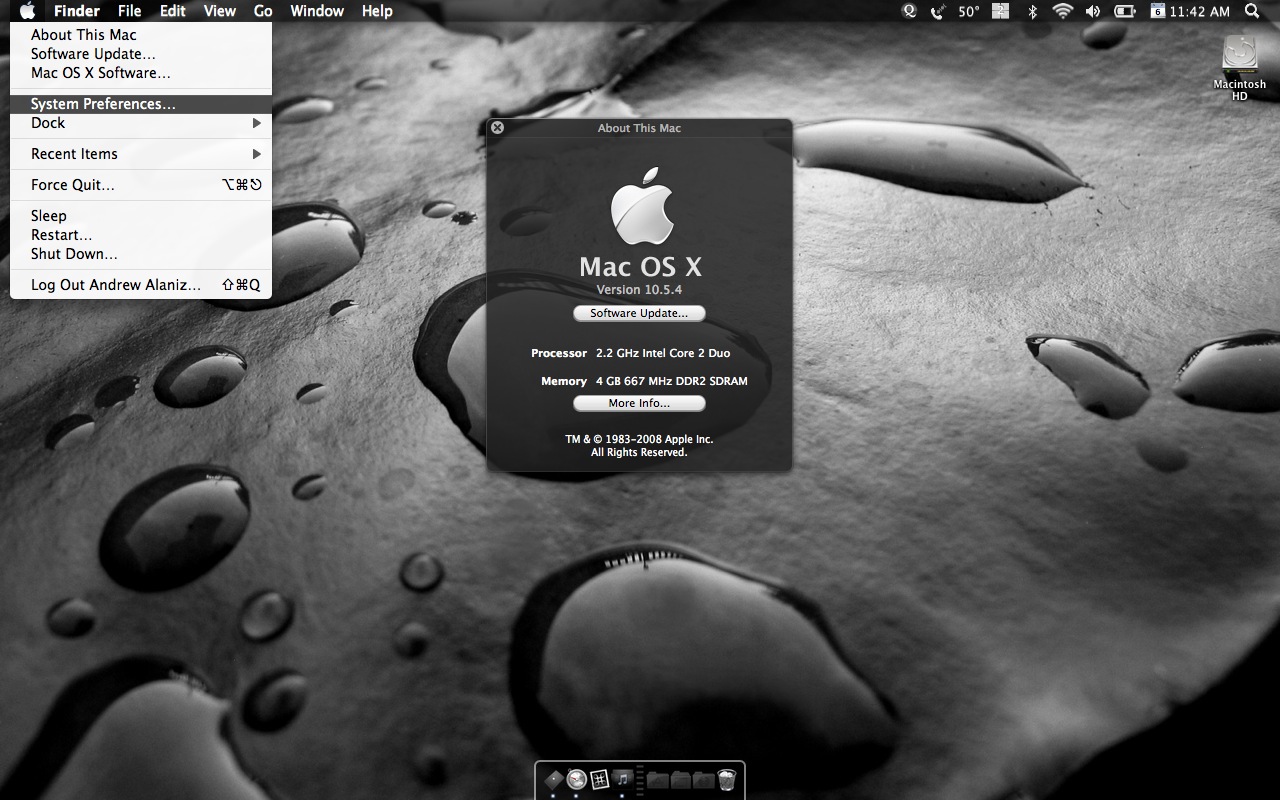Choose Restart… from Apple menu
1280x800 pixels.
pos(141,235)
